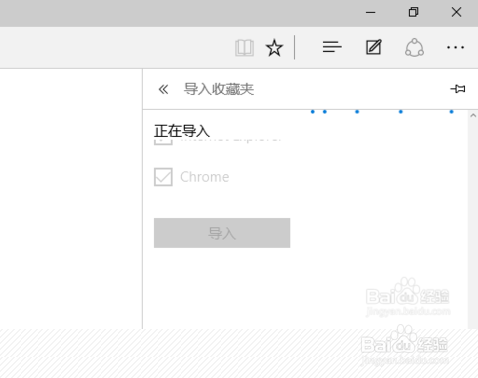The width and height of the screenshot is (478, 378).
Task: Make a Web Note with pen icon
Action: [x=373, y=47]
